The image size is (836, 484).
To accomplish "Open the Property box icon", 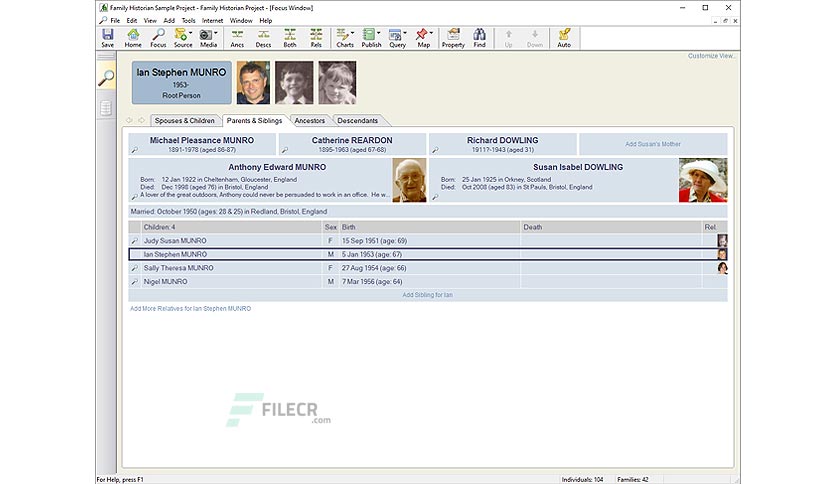I will (453, 38).
